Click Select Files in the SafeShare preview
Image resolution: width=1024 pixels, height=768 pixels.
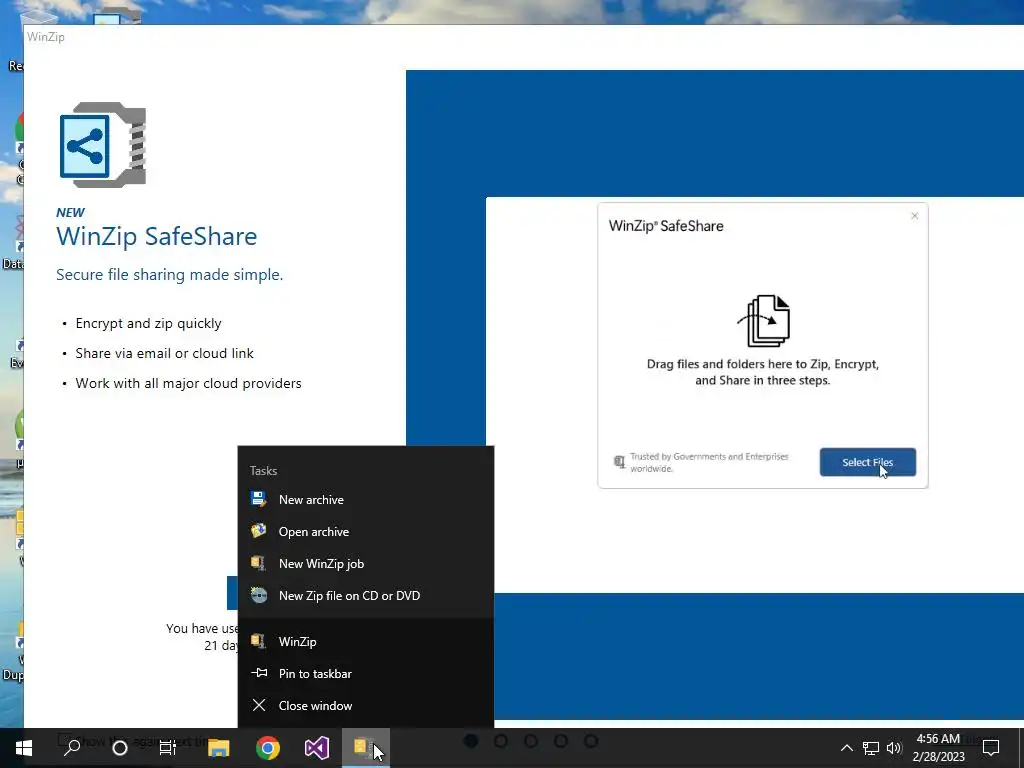point(867,462)
